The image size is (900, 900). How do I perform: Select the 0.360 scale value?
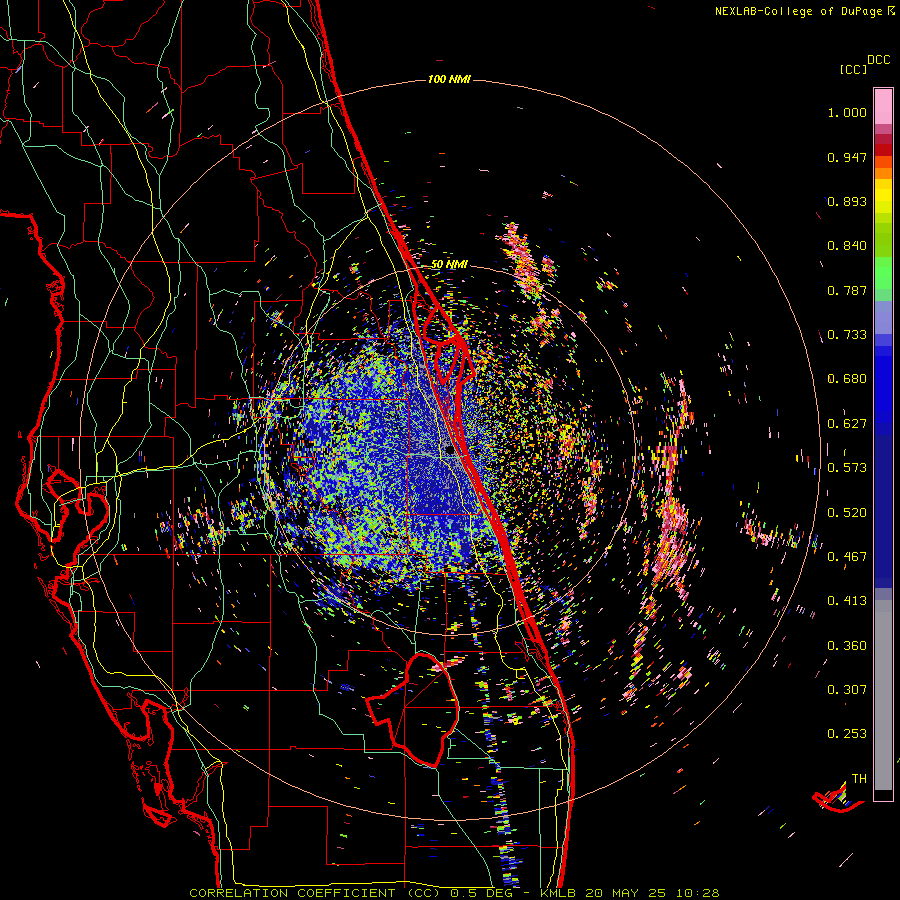coord(847,646)
